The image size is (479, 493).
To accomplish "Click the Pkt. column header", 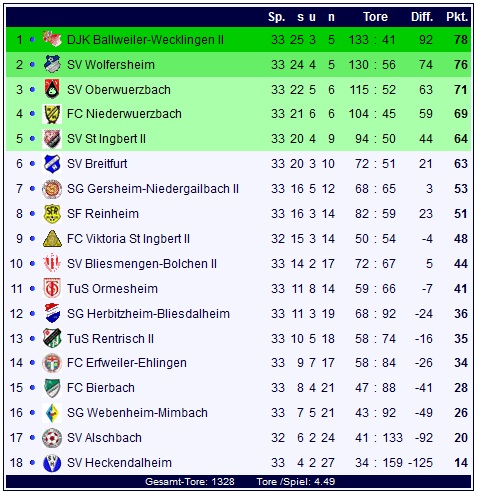I will (x=457, y=17).
